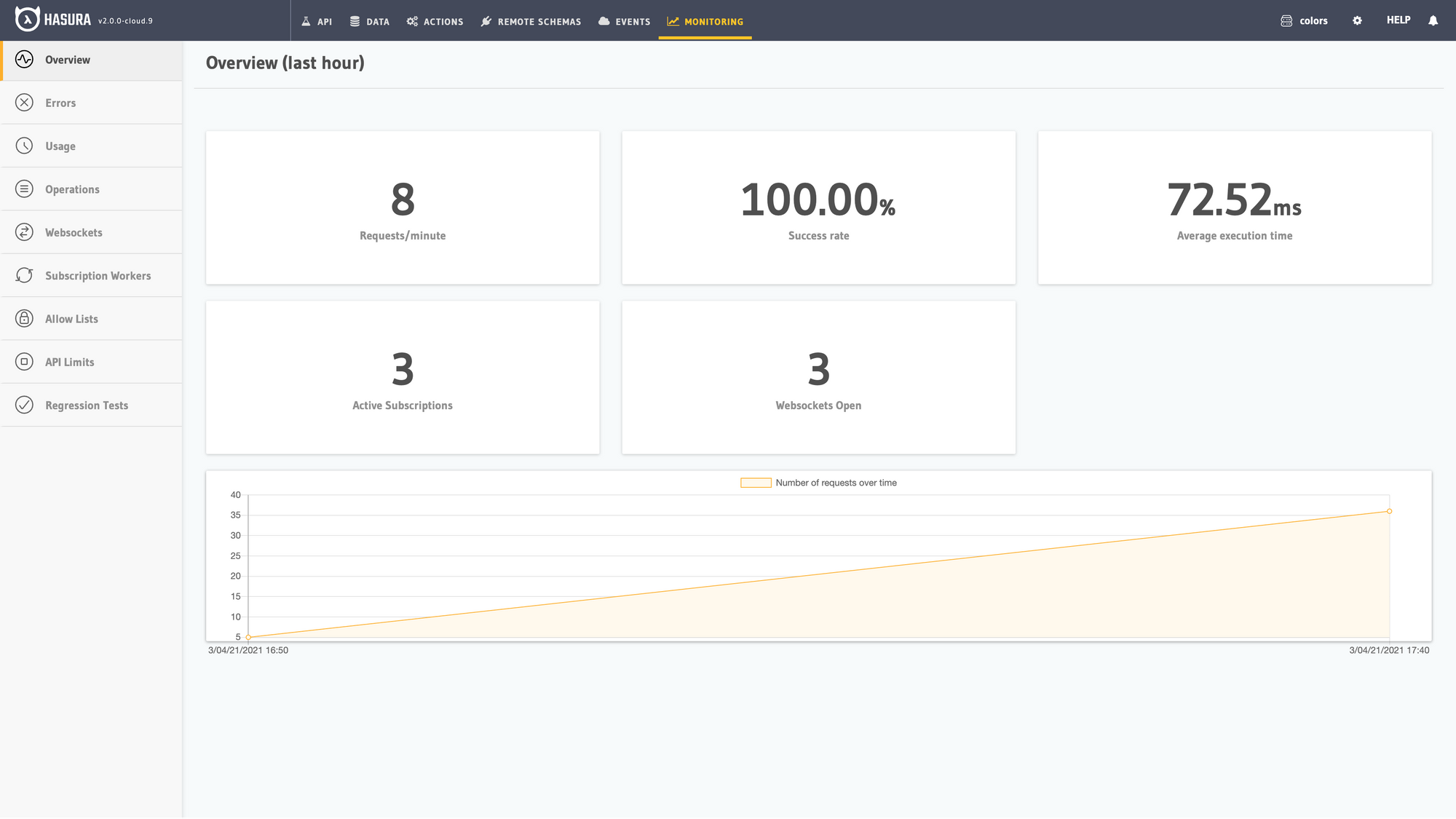1456x819 pixels.
Task: Click the Websockets Open label
Action: point(818,405)
